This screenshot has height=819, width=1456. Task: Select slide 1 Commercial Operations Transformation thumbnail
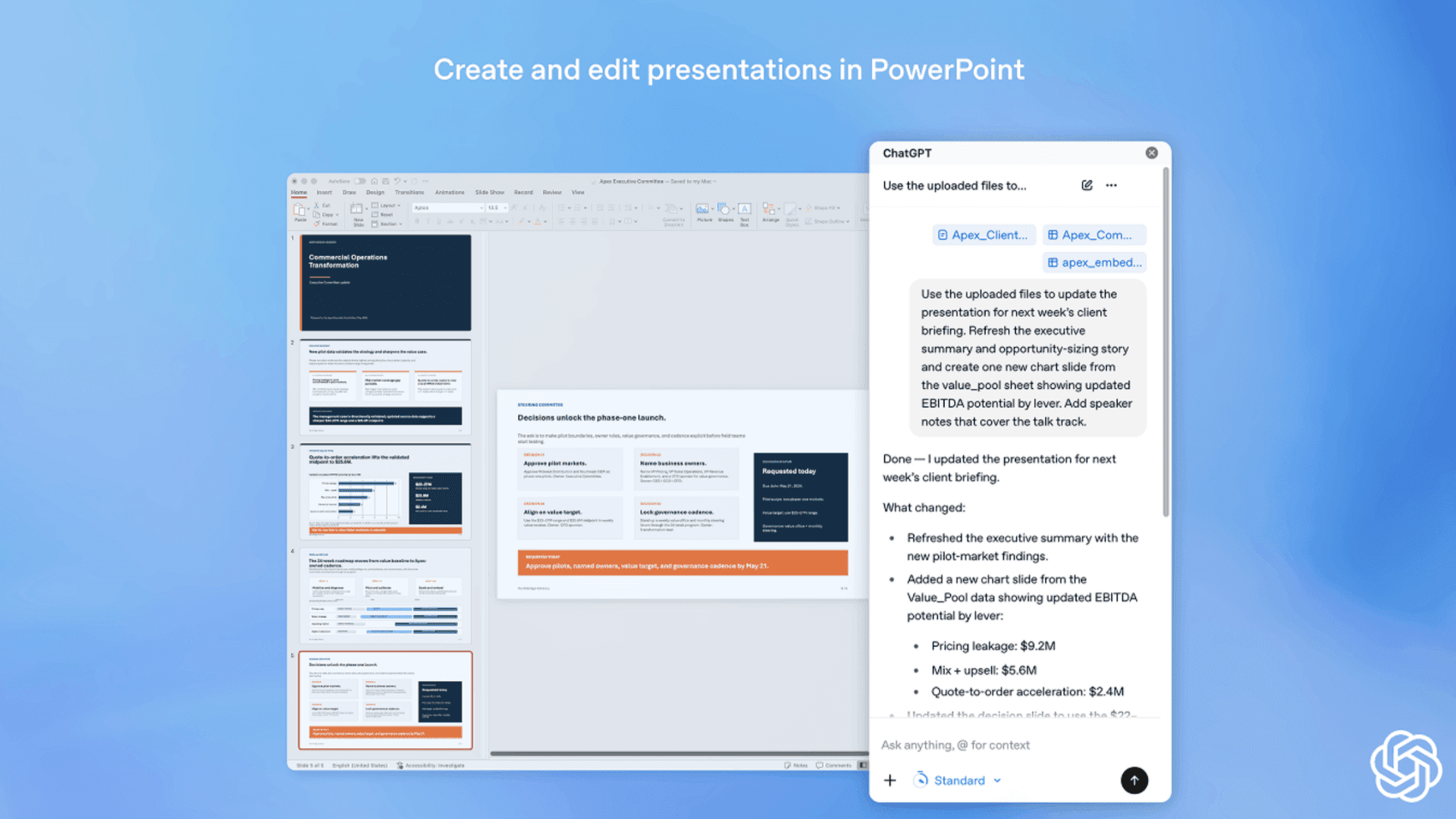385,282
